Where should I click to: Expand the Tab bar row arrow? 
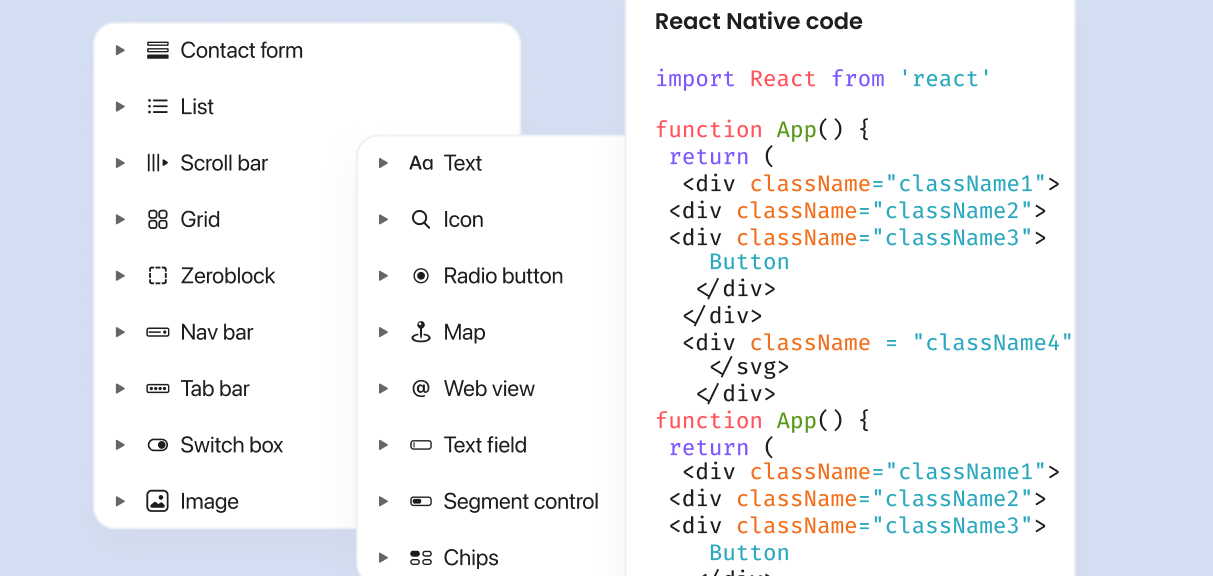[x=120, y=389]
